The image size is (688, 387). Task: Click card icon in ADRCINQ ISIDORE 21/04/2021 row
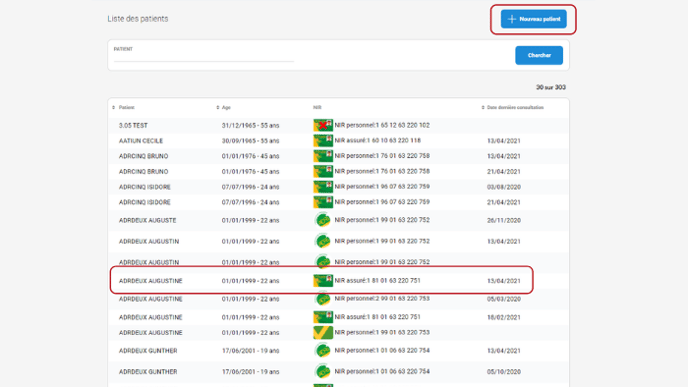tap(323, 202)
